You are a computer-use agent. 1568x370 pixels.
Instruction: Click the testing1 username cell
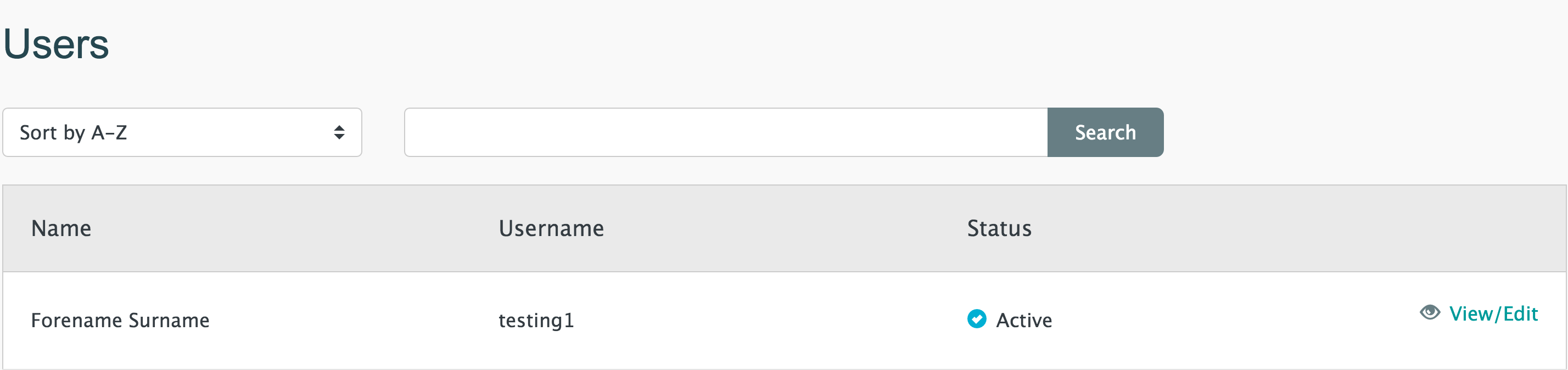(x=536, y=321)
